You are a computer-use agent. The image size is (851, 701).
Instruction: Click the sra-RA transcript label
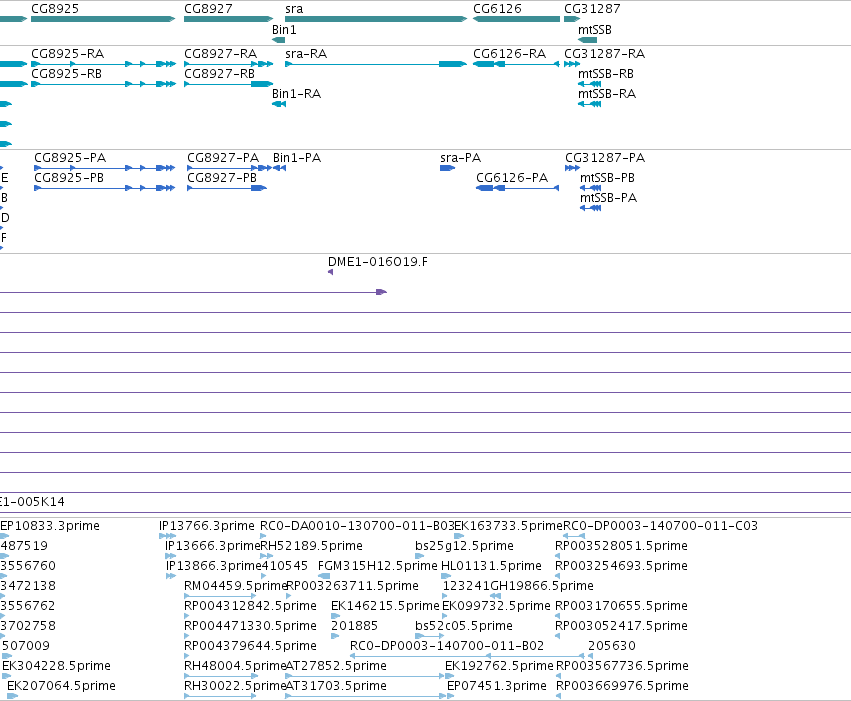(x=306, y=54)
